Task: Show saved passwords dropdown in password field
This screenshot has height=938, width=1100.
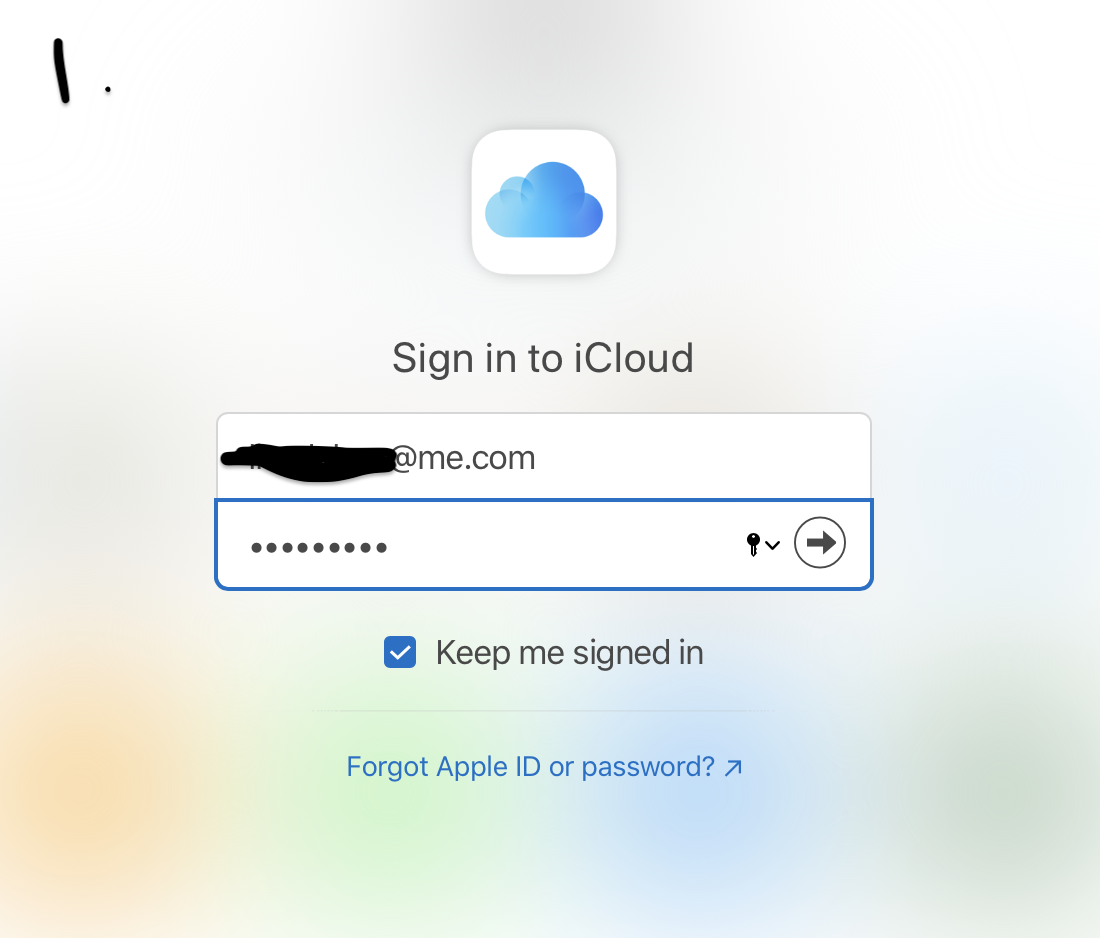Action: (x=763, y=544)
